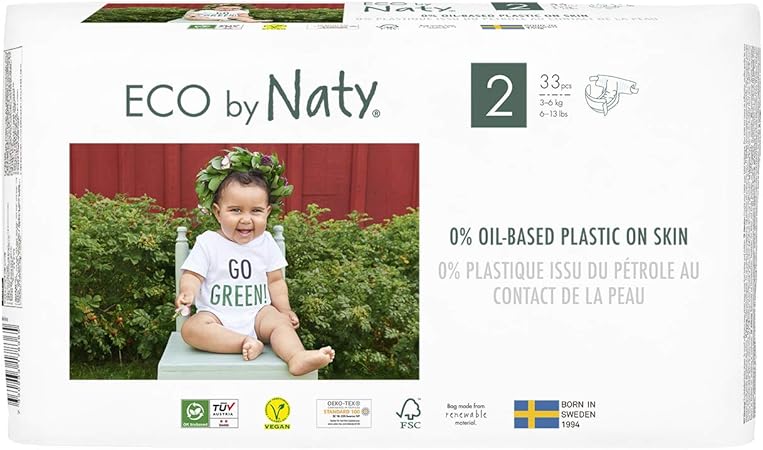Click the size 2 green square
The image size is (763, 450).
(499, 95)
